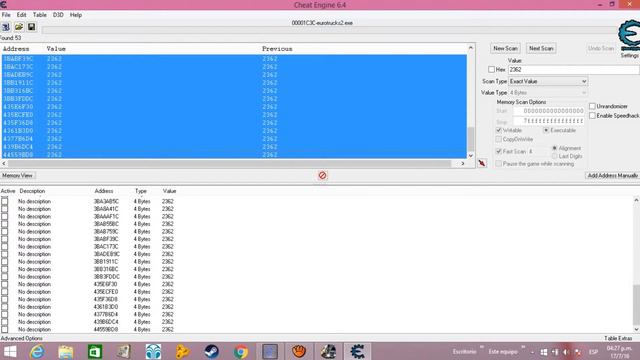Screen dimensions: 640x360
Task: Toggle the Hex checkbox
Action: [491, 70]
